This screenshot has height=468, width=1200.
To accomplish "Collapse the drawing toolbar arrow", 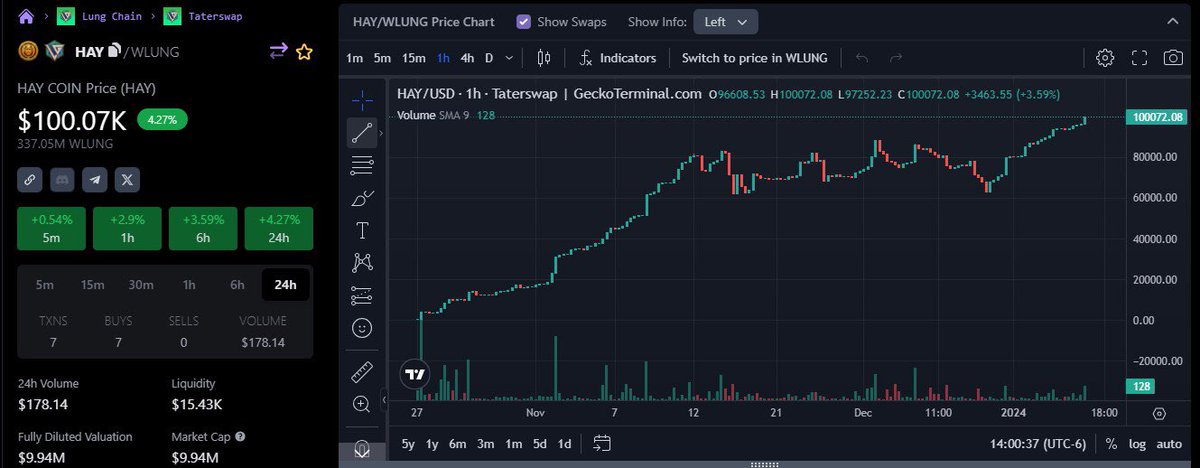I will [x=386, y=401].
